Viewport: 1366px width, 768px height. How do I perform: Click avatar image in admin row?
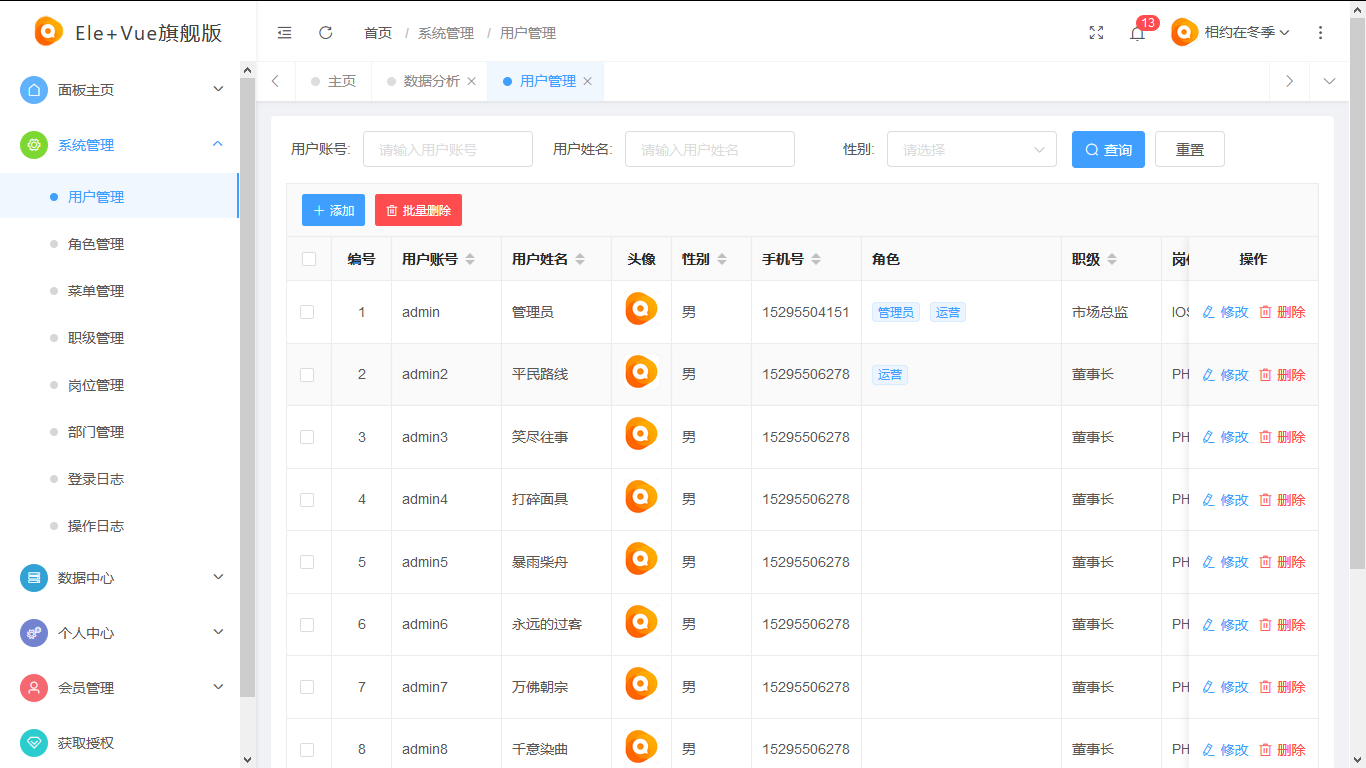(641, 309)
